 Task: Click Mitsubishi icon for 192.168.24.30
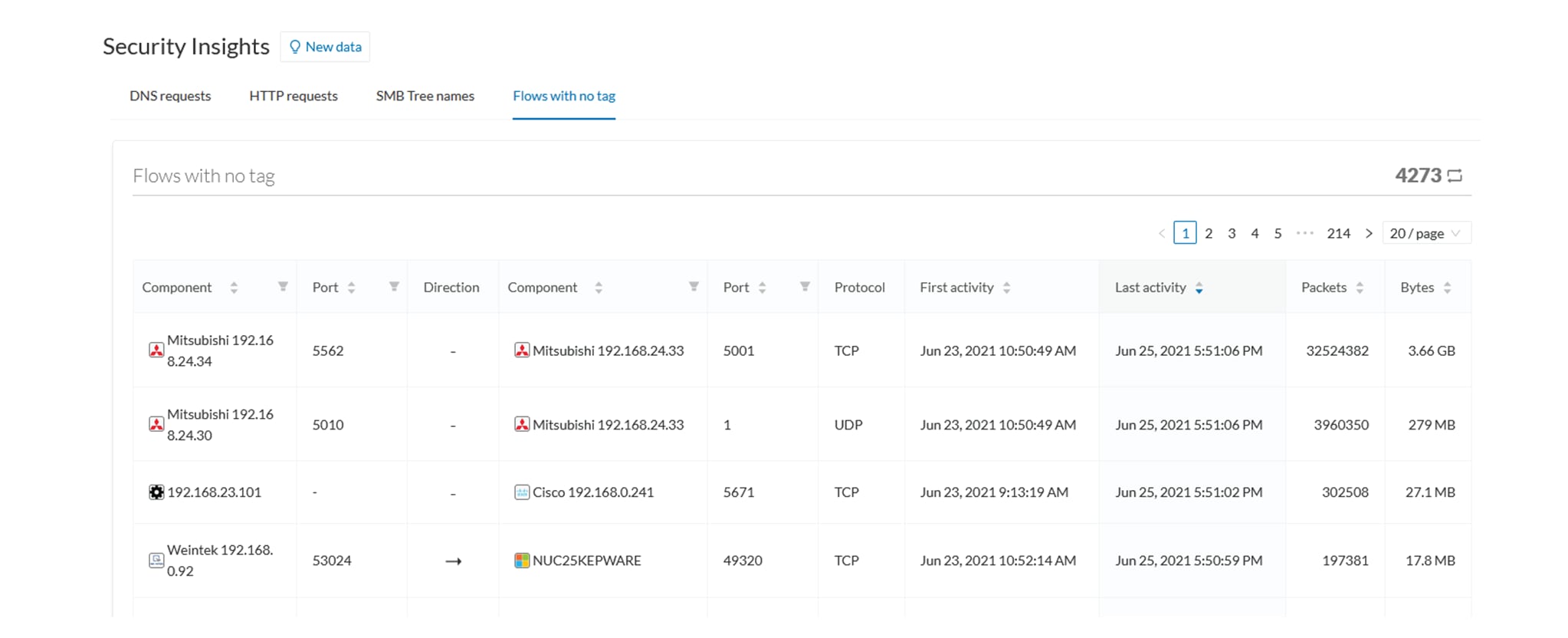pos(156,425)
